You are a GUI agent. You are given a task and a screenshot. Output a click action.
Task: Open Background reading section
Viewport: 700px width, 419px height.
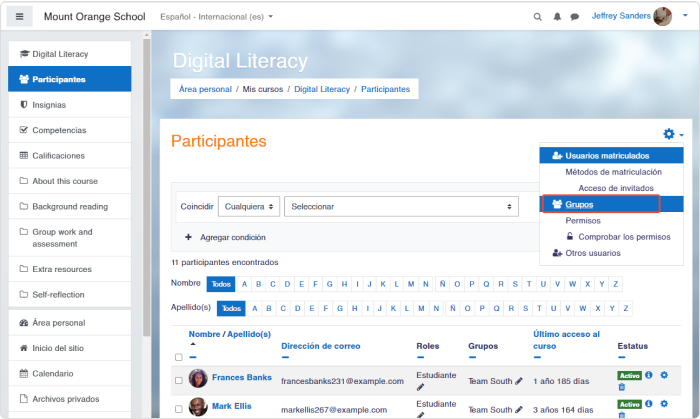pos(70,207)
